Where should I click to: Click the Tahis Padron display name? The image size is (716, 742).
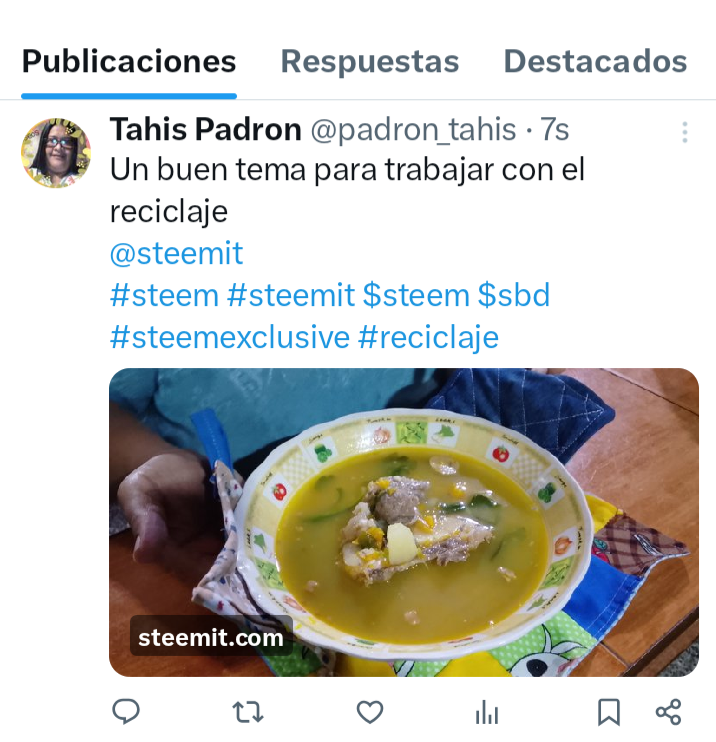tap(205, 129)
